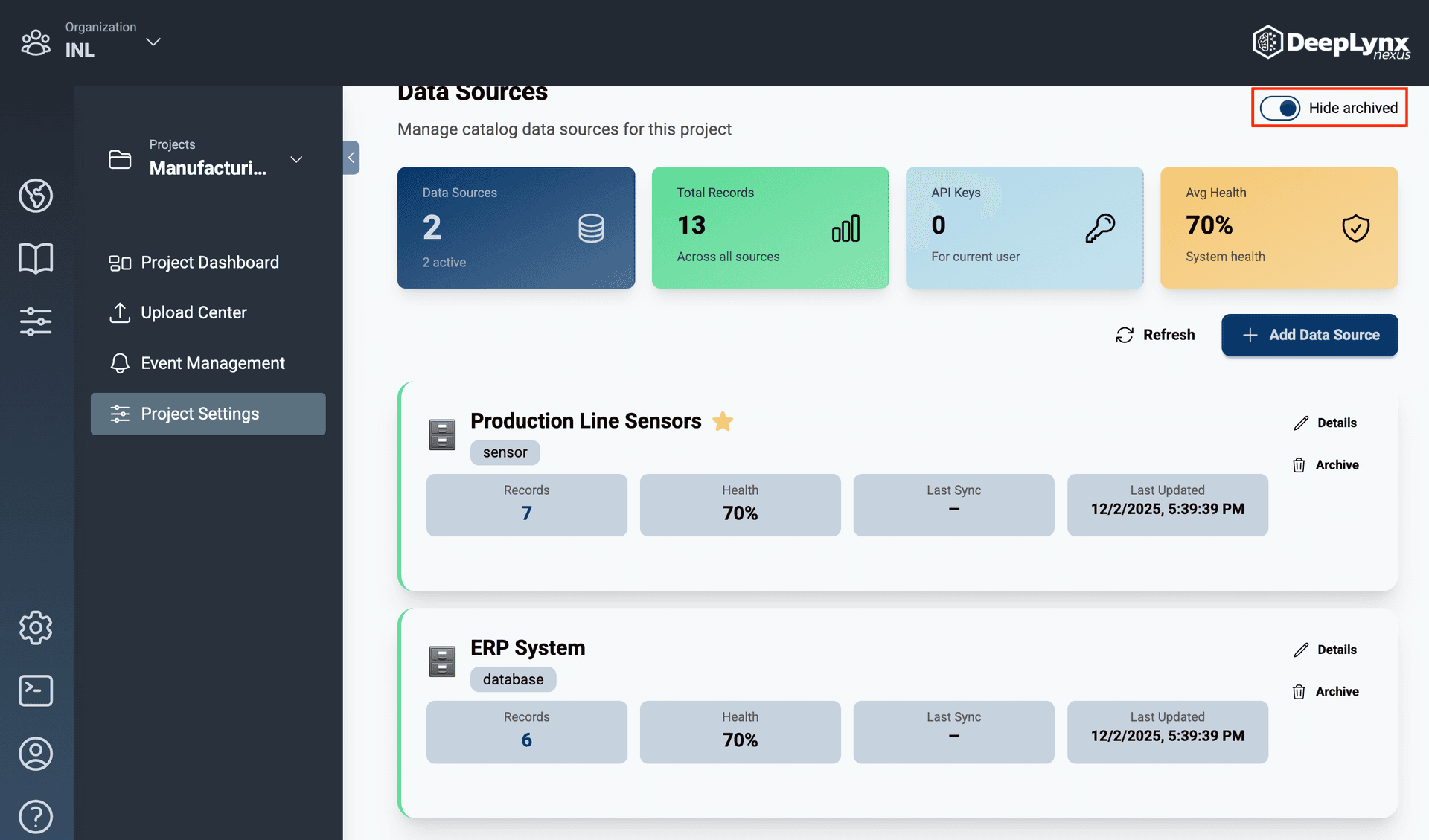Click the star next to Production Line Sensors
Viewport: 1429px width, 840px height.
(x=723, y=422)
